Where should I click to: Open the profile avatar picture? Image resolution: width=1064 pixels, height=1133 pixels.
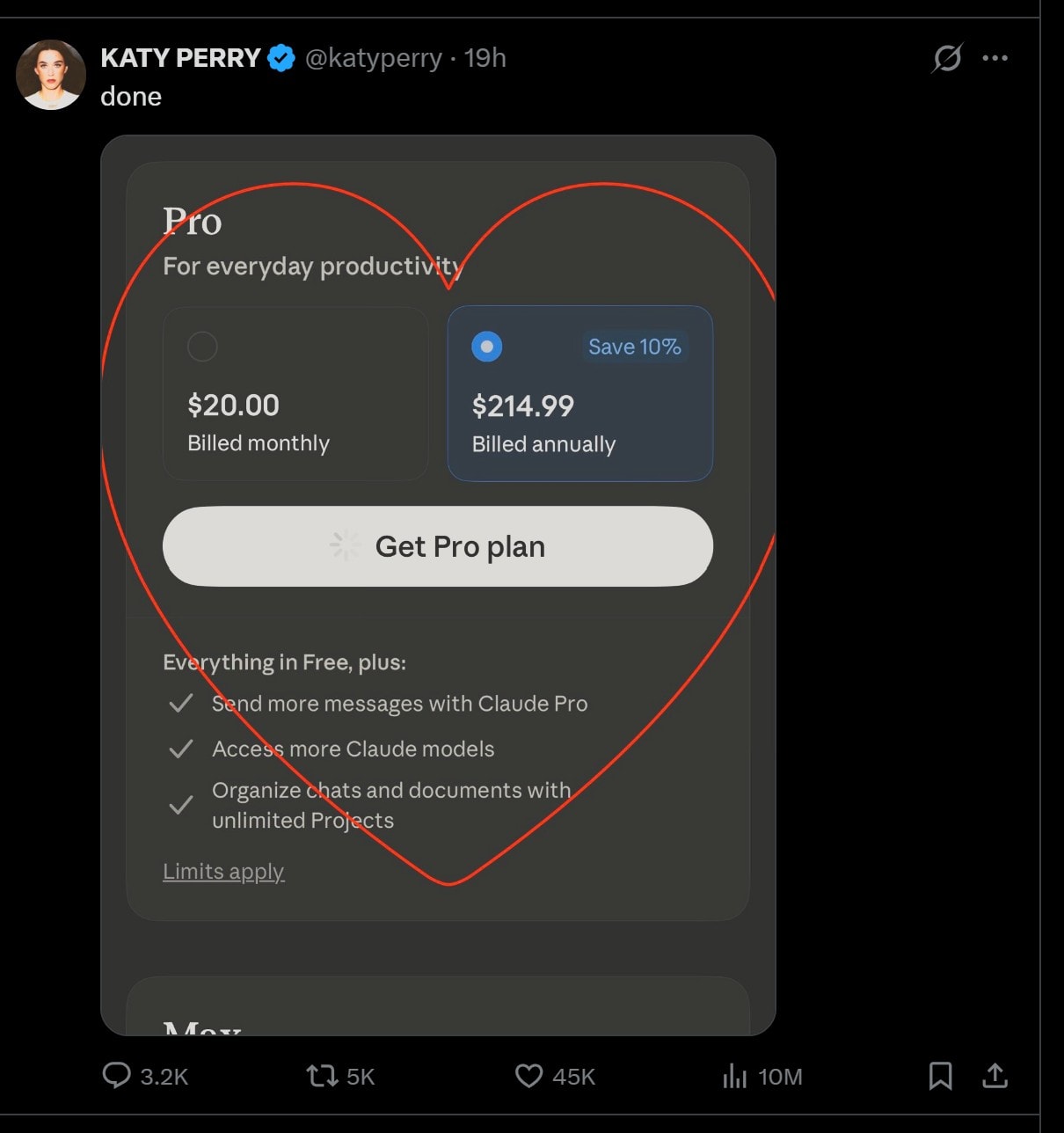[x=51, y=74]
